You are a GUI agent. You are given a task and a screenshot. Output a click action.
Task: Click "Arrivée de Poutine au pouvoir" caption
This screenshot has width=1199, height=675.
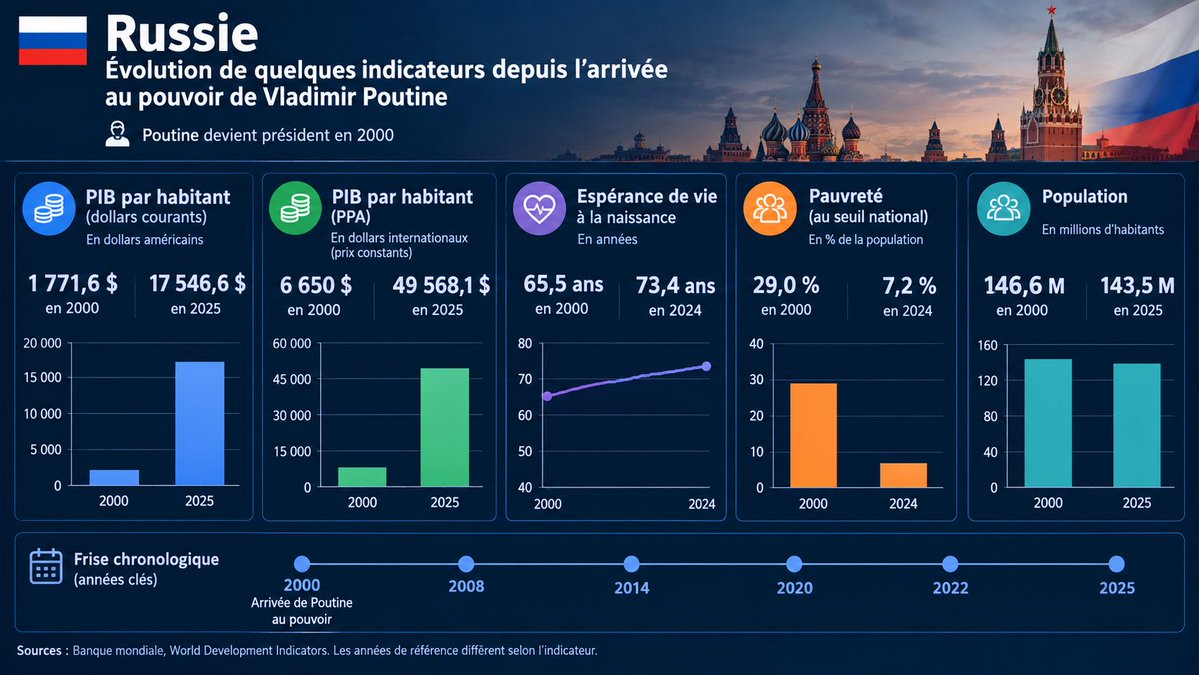pos(302,611)
